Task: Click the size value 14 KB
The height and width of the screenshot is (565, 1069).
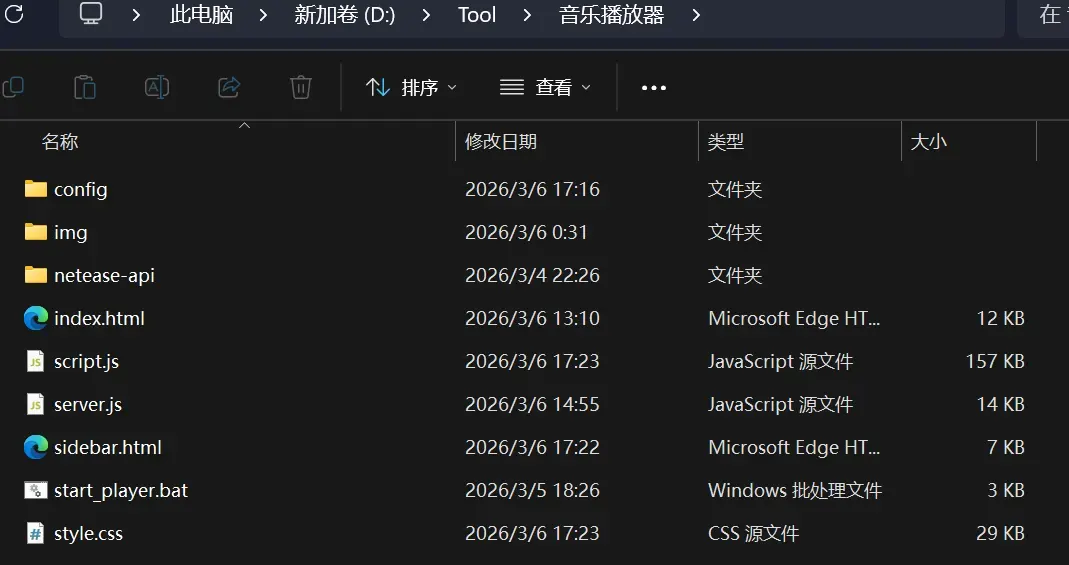Action: click(1001, 404)
